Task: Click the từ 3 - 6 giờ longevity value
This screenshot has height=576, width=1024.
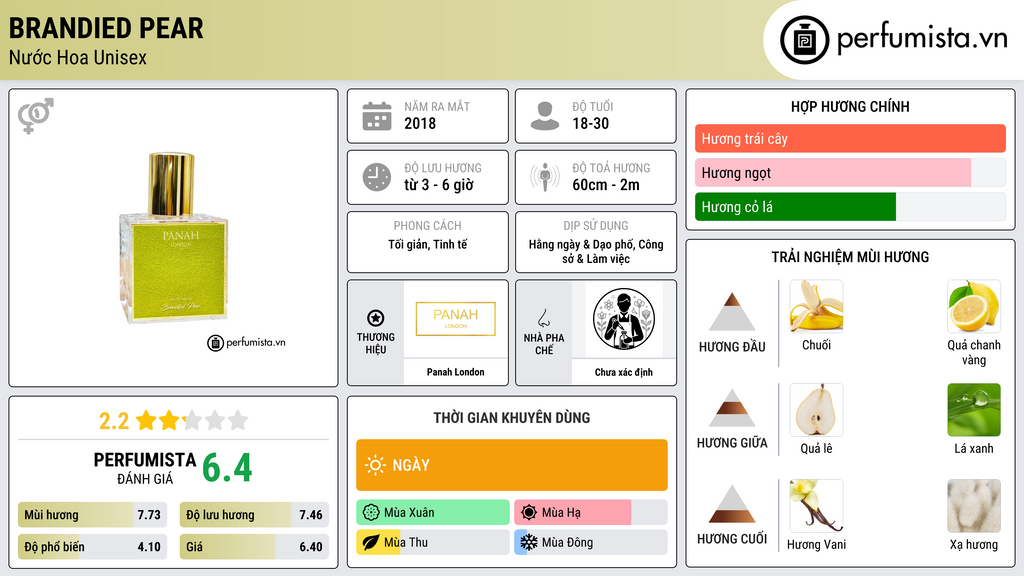Action: tap(439, 185)
